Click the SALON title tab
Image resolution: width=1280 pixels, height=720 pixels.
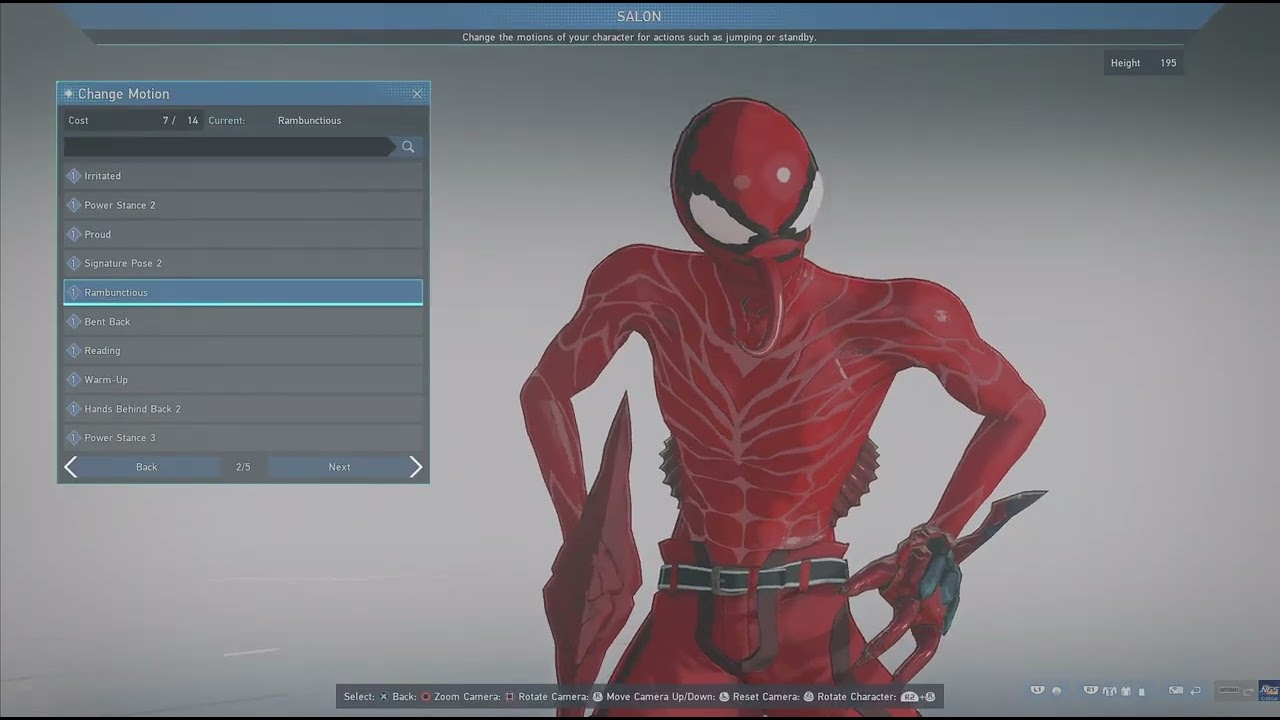tap(639, 16)
